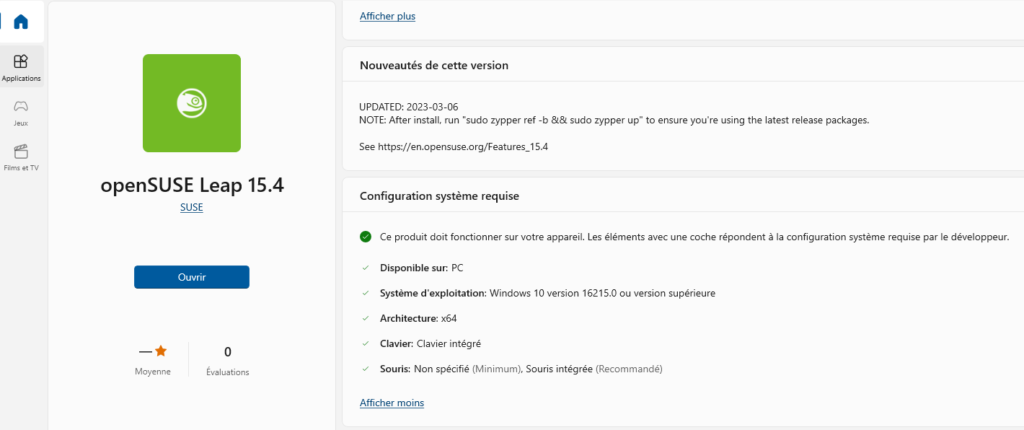Image resolution: width=1024 pixels, height=430 pixels.
Task: Click the green openSUSE app logo
Action: tap(191, 103)
